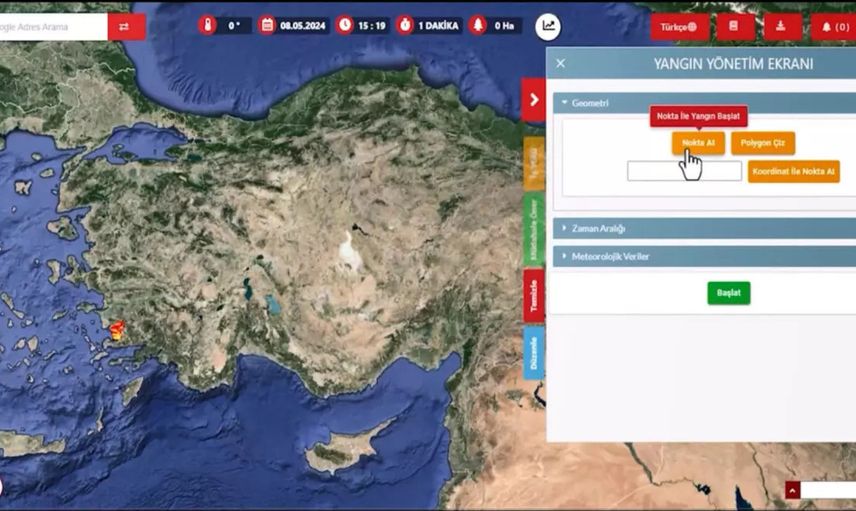Screen dimensions: 856x511
Task: Select the blue Düzenle side tab
Action: click(x=534, y=353)
